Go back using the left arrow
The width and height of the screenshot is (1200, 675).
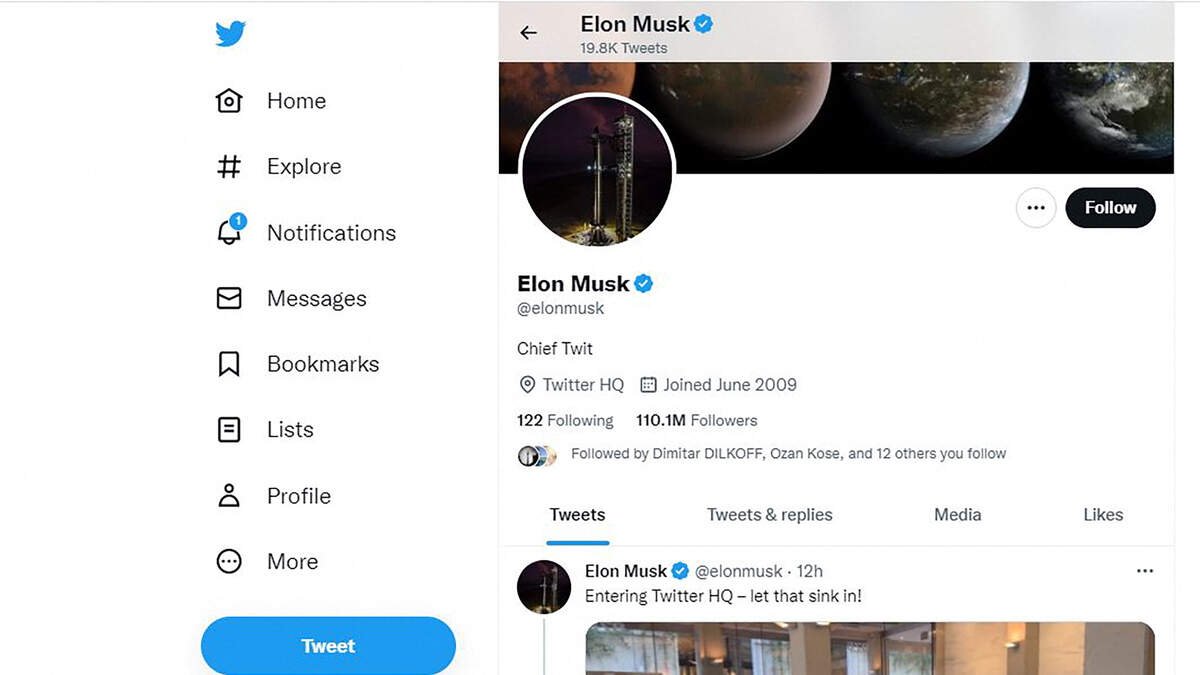[529, 33]
